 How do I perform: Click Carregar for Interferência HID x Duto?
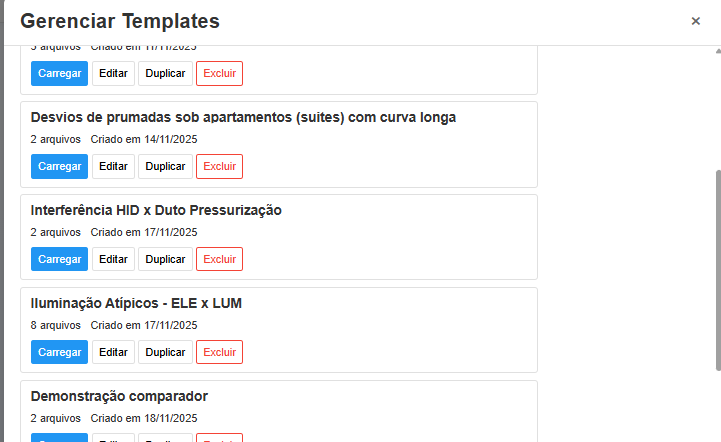point(59,259)
